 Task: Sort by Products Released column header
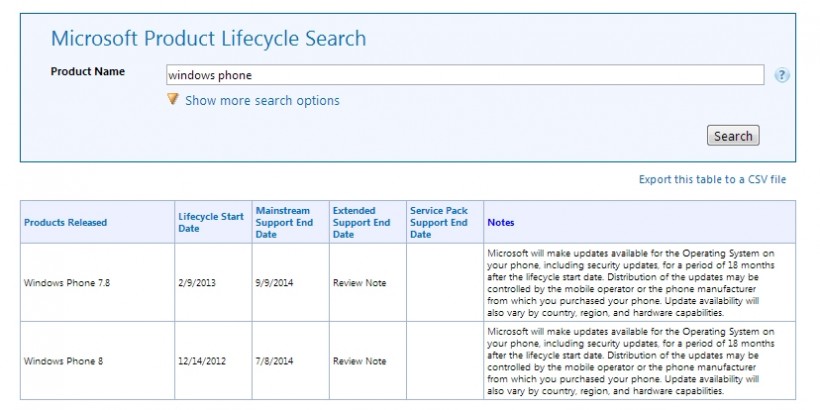[x=65, y=222]
